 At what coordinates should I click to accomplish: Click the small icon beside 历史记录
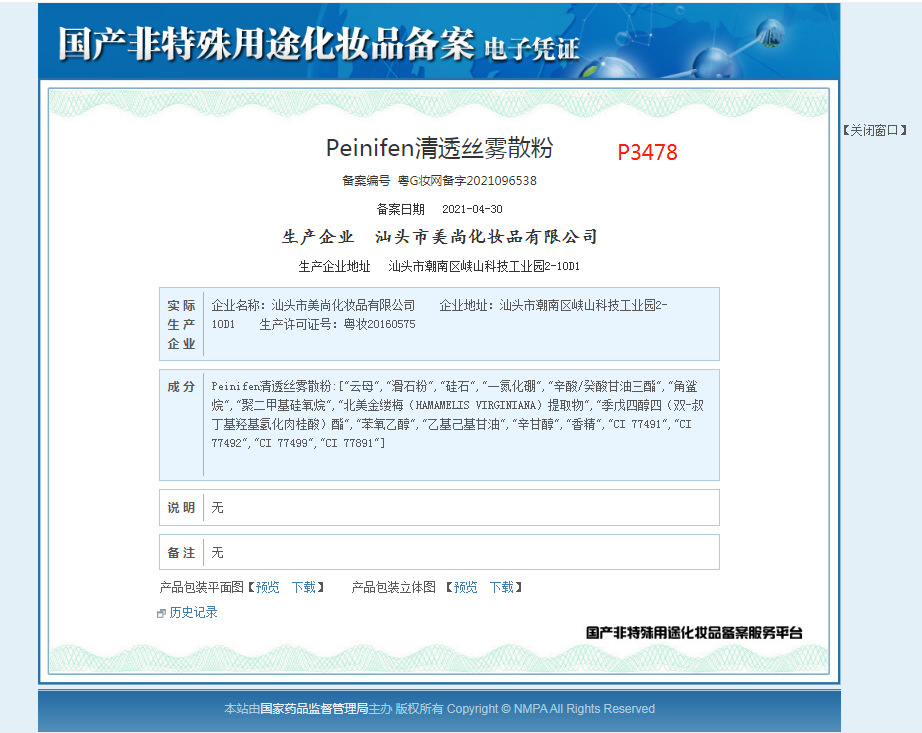tap(161, 614)
